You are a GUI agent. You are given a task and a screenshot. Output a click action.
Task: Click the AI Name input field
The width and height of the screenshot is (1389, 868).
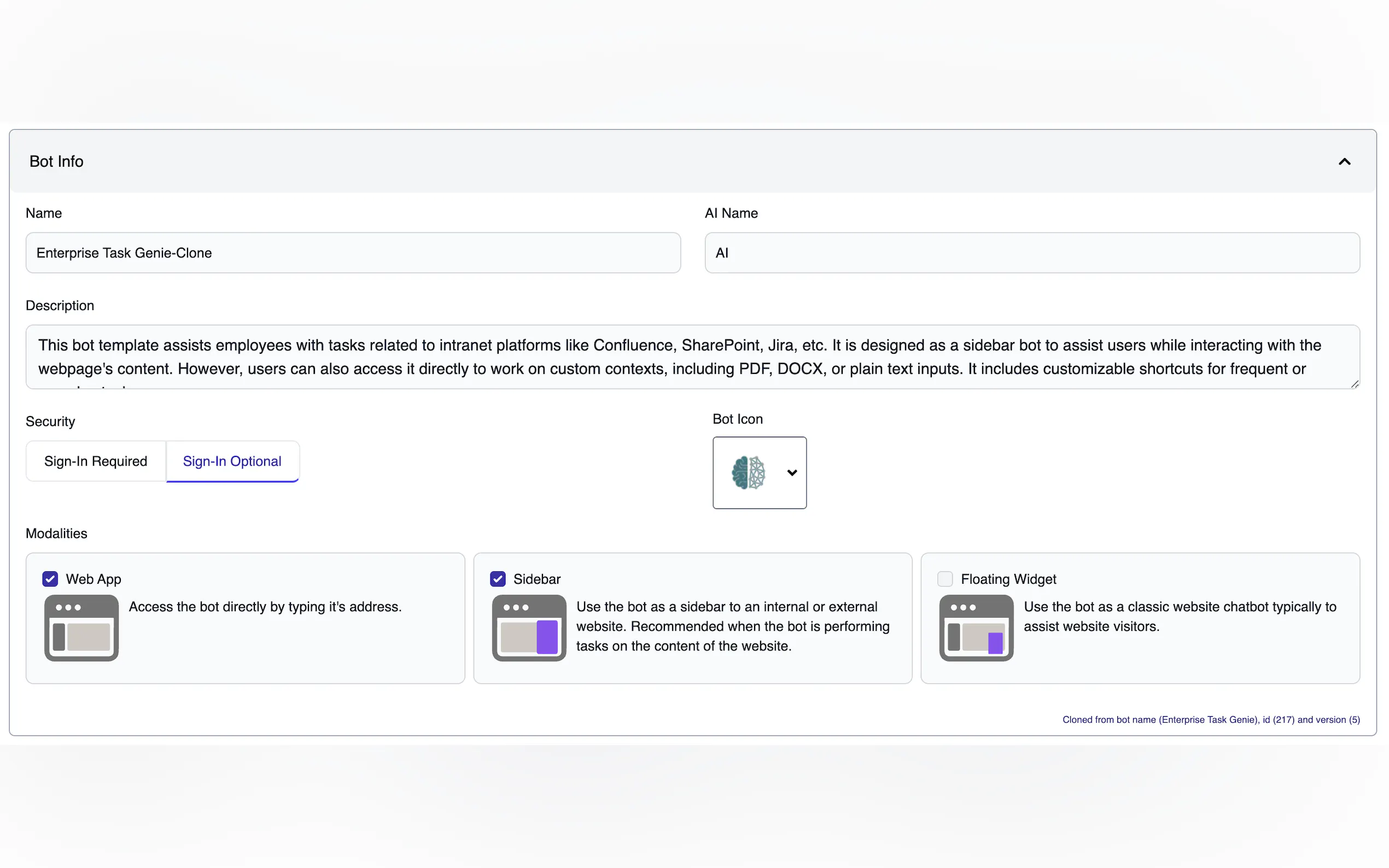[x=1031, y=253]
